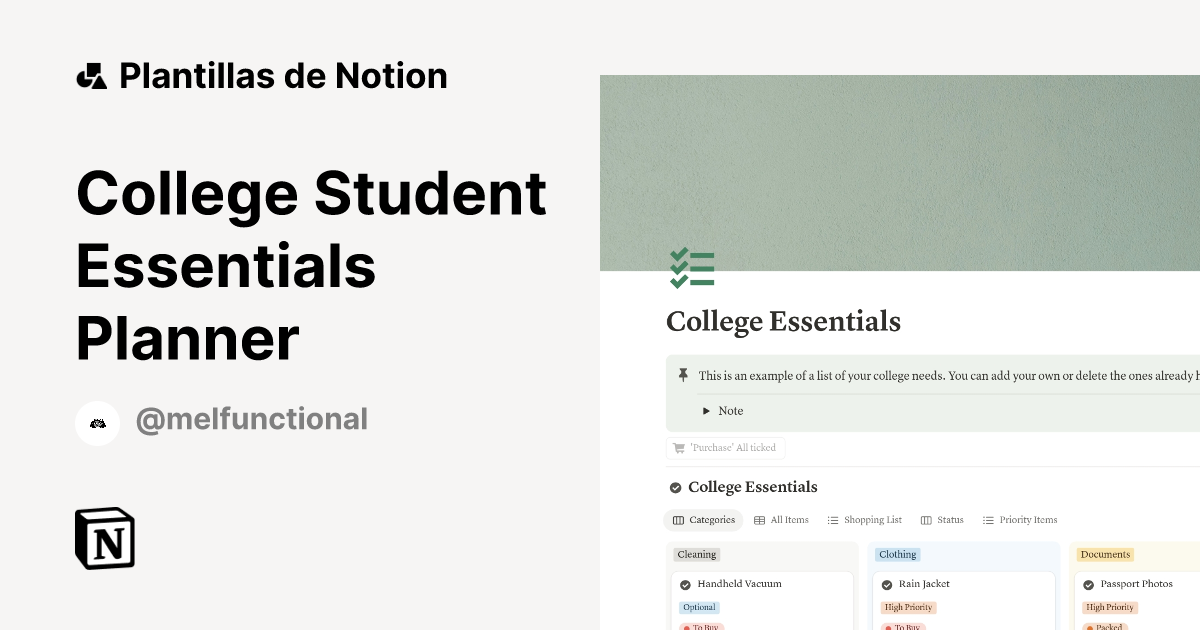Open the @melfunctional profile link

pos(251,419)
